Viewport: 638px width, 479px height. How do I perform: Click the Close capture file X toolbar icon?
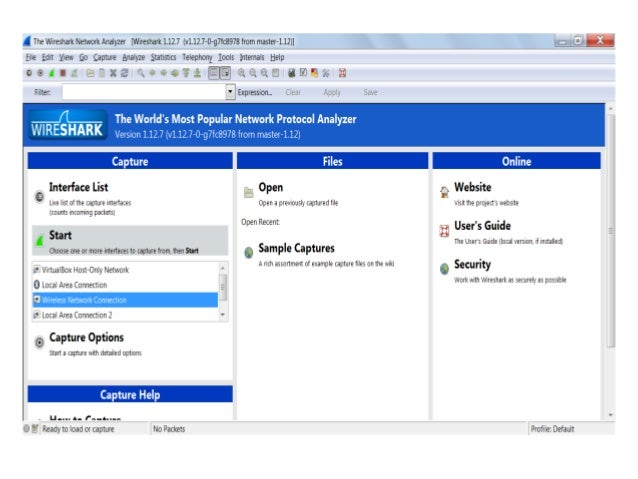click(x=113, y=73)
